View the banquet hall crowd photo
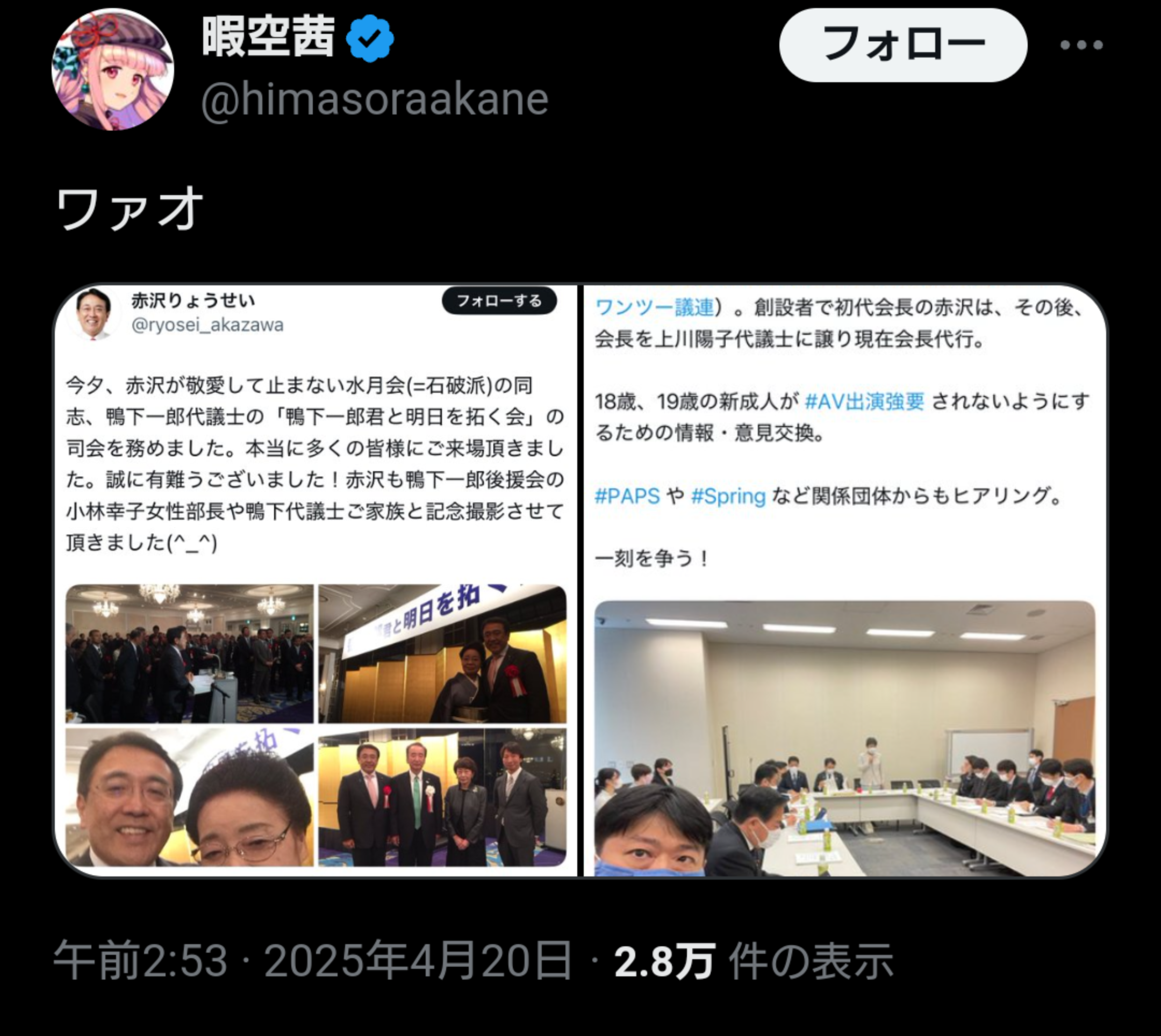 [190, 653]
